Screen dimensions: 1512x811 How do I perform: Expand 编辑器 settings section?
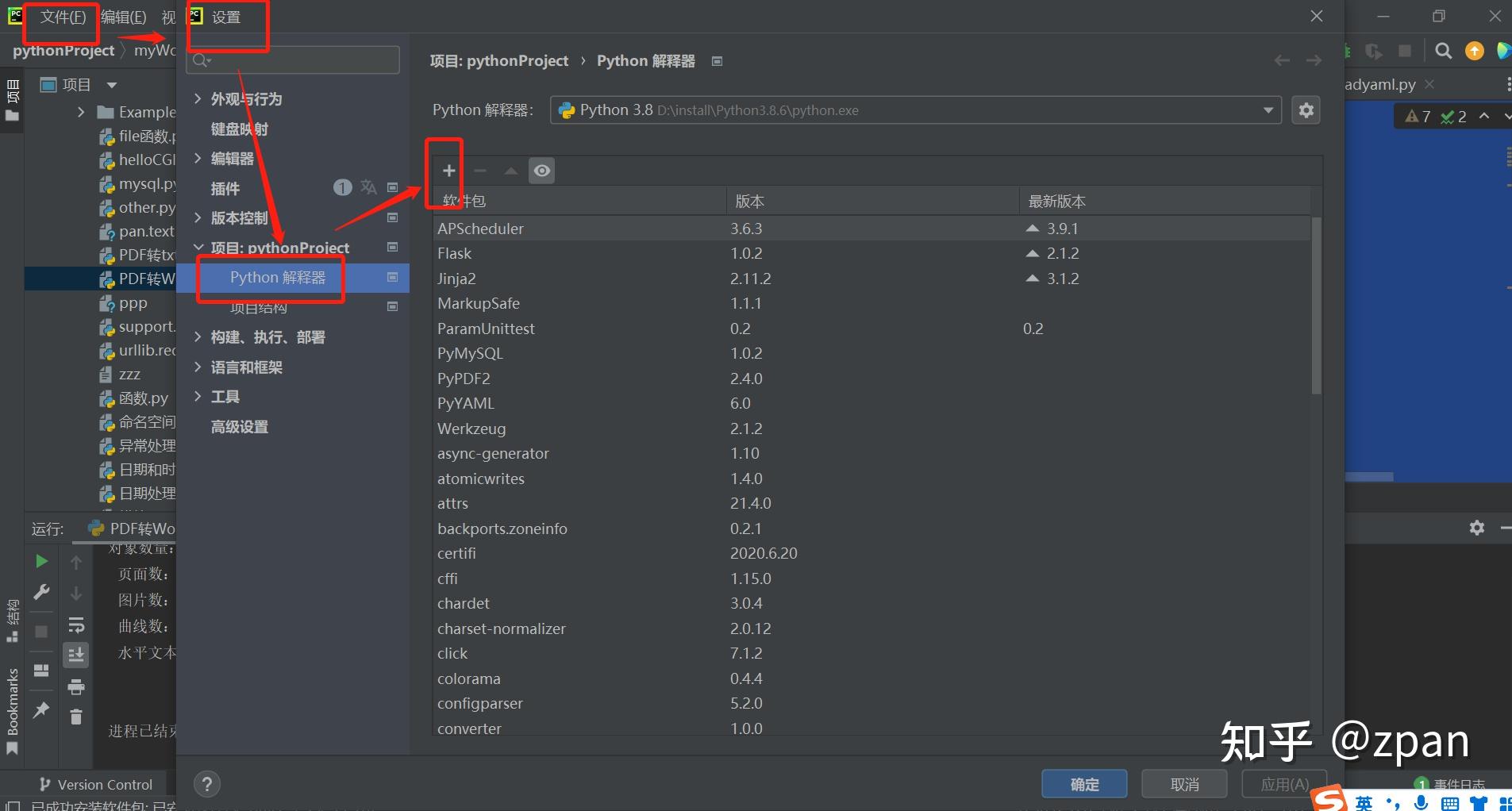[198, 158]
